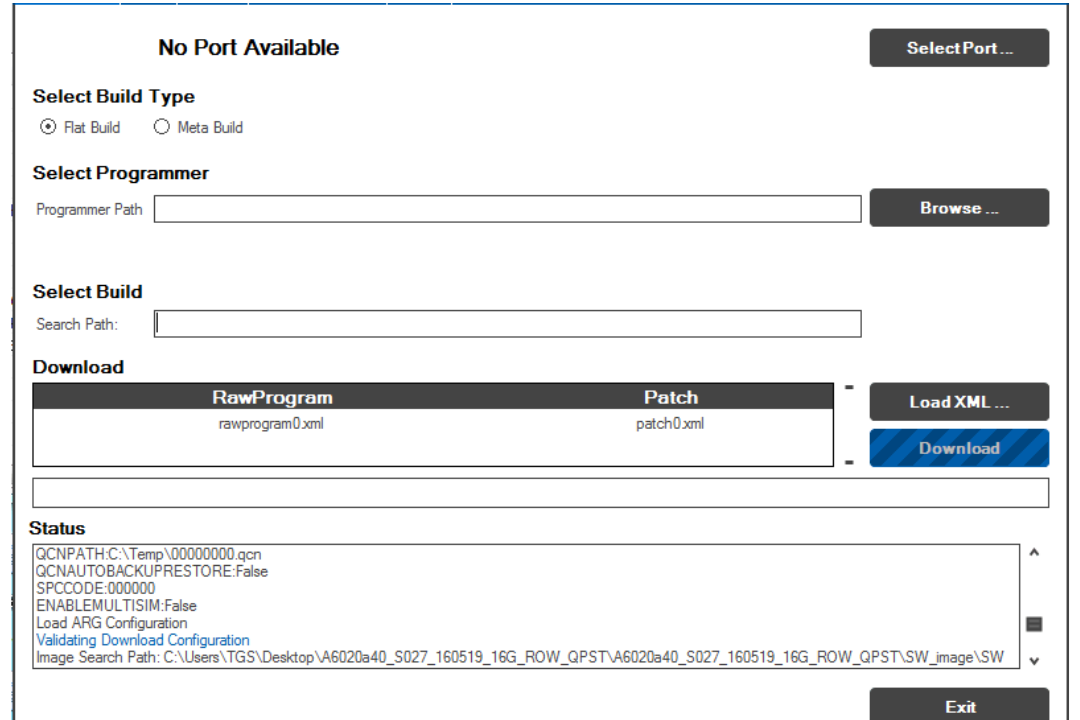The height and width of the screenshot is (720, 1080).
Task: Start flashing with the Download button
Action: click(x=959, y=448)
